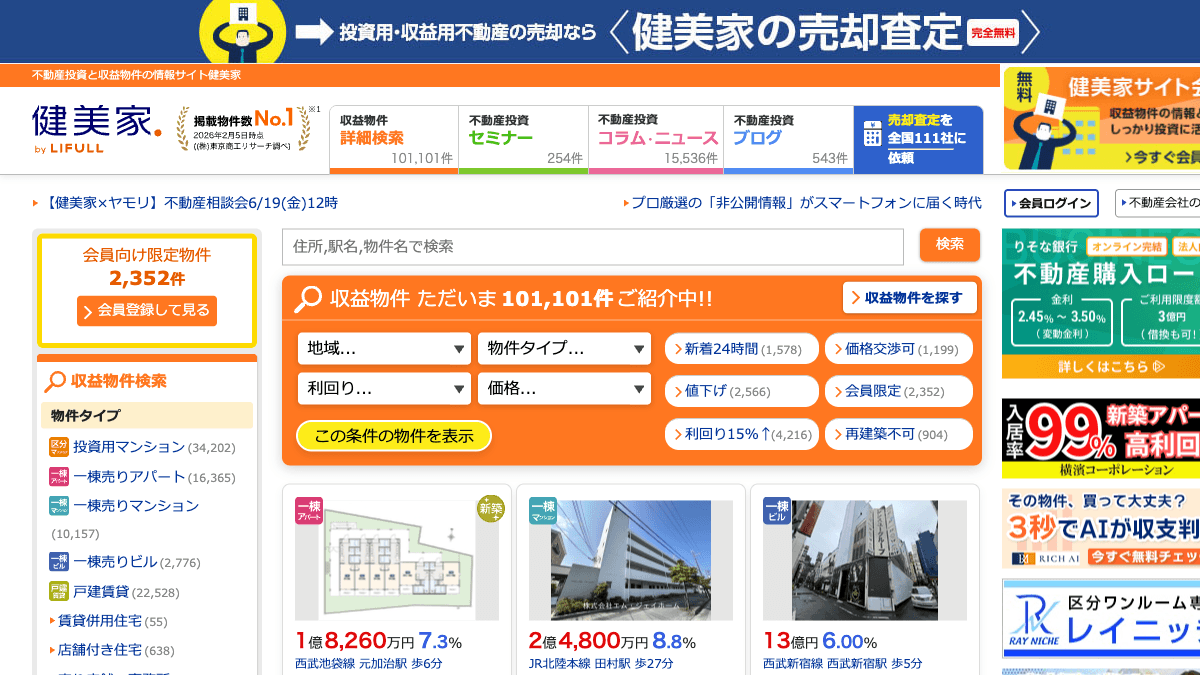The image size is (1200, 675).
Task: Click the arrow icon in top banner
Action: [314, 32]
